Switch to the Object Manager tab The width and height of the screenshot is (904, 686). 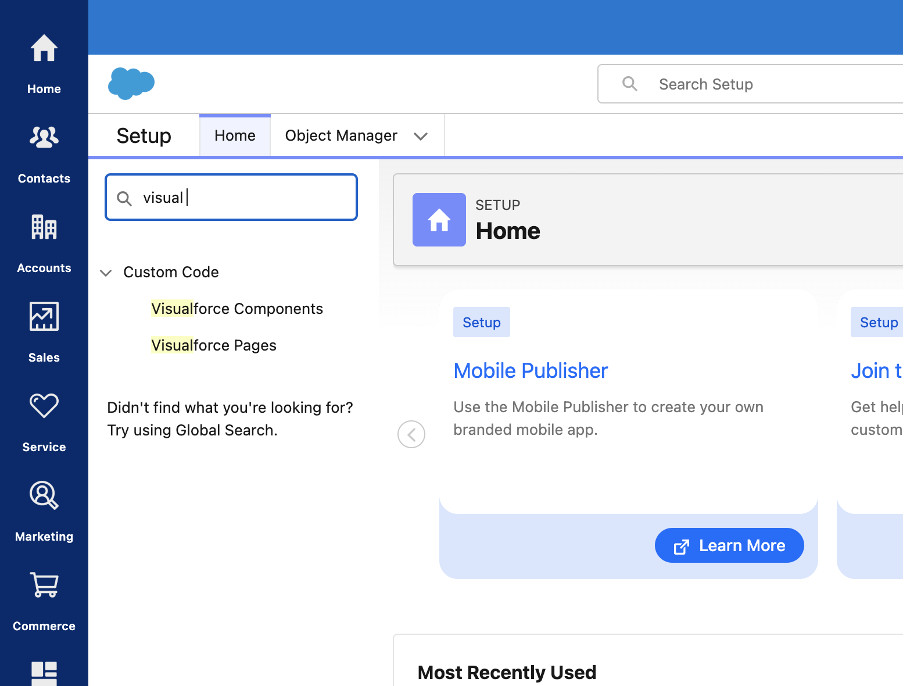[x=340, y=135]
